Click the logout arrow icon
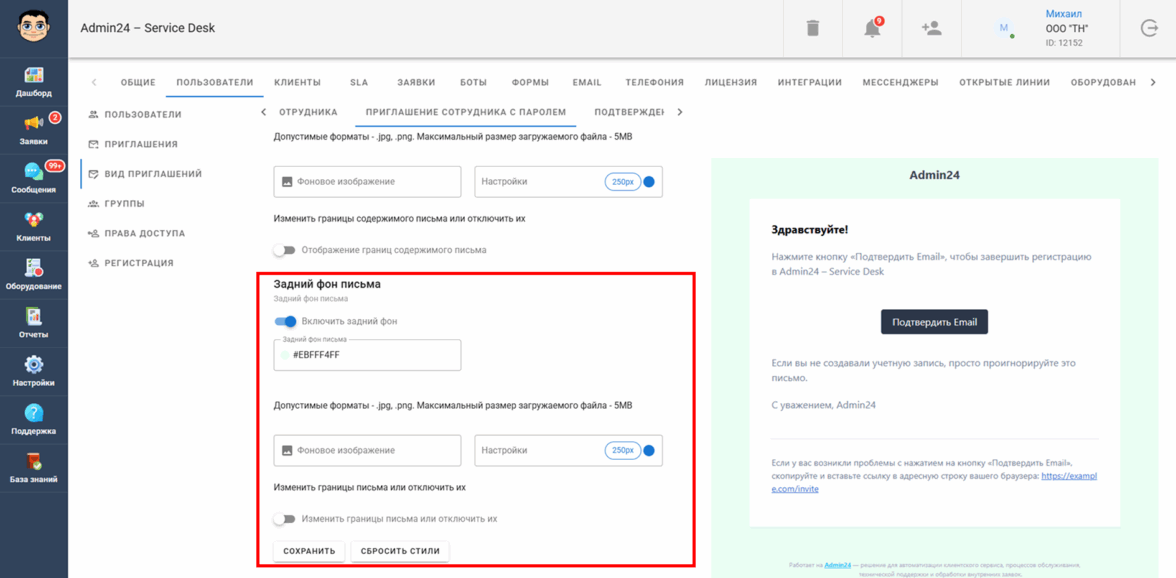The width and height of the screenshot is (1176, 578). (1148, 28)
